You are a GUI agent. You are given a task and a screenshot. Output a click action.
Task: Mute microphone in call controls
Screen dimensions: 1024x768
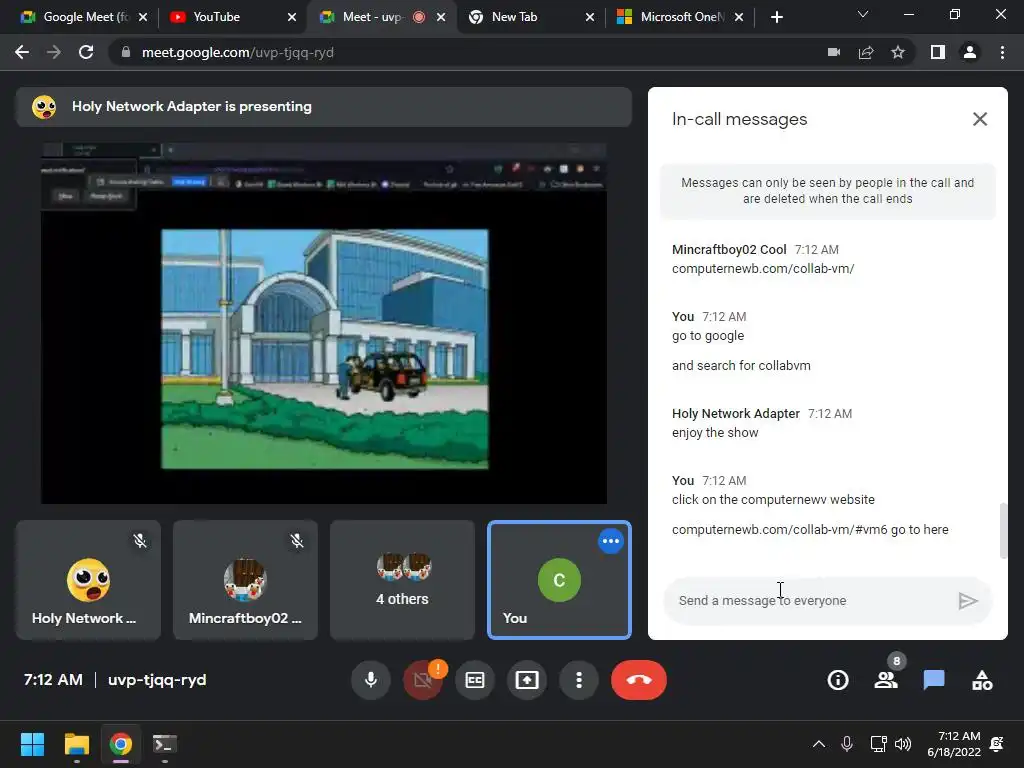[370, 680]
